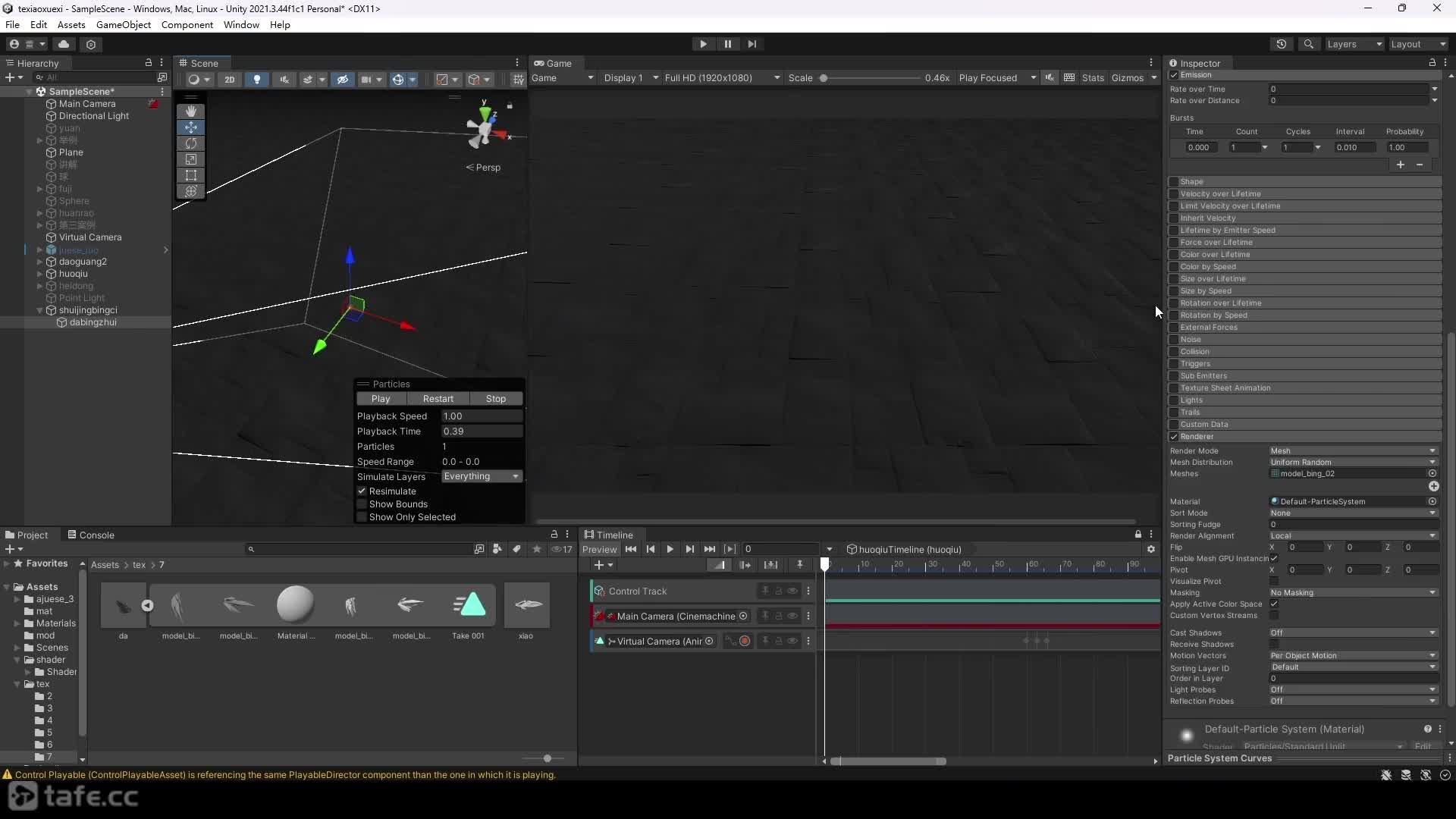Open the Assets menu

point(71,25)
